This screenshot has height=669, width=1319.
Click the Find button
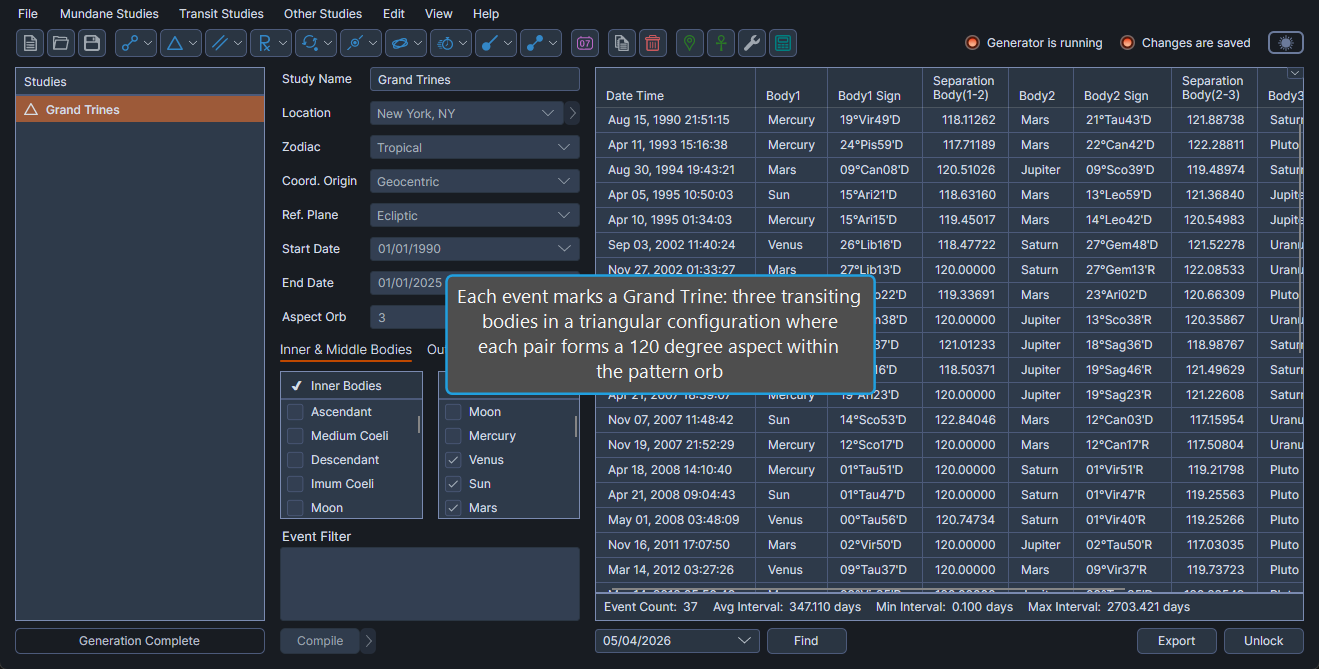[x=806, y=641]
